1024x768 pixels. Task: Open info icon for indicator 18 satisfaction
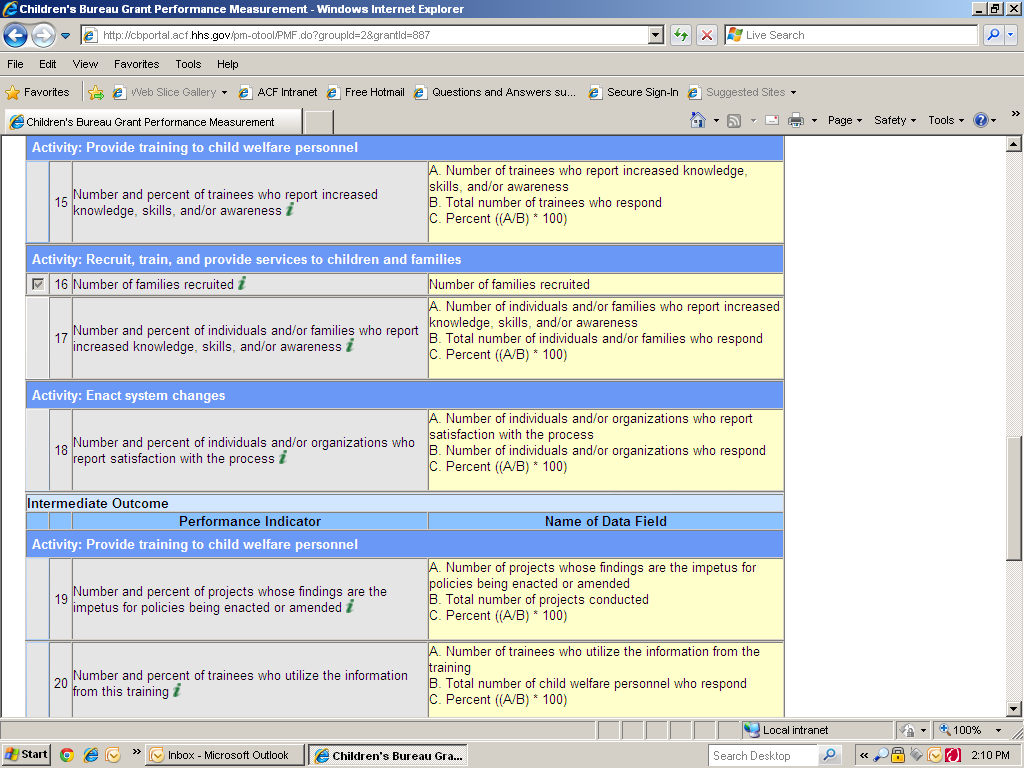click(x=283, y=458)
